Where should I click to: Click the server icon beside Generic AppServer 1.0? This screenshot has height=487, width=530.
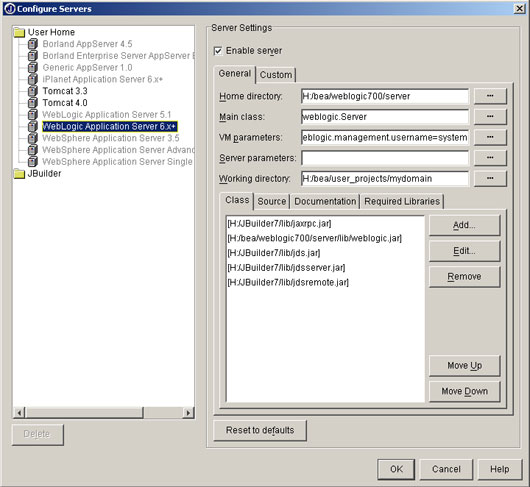[x=32, y=67]
